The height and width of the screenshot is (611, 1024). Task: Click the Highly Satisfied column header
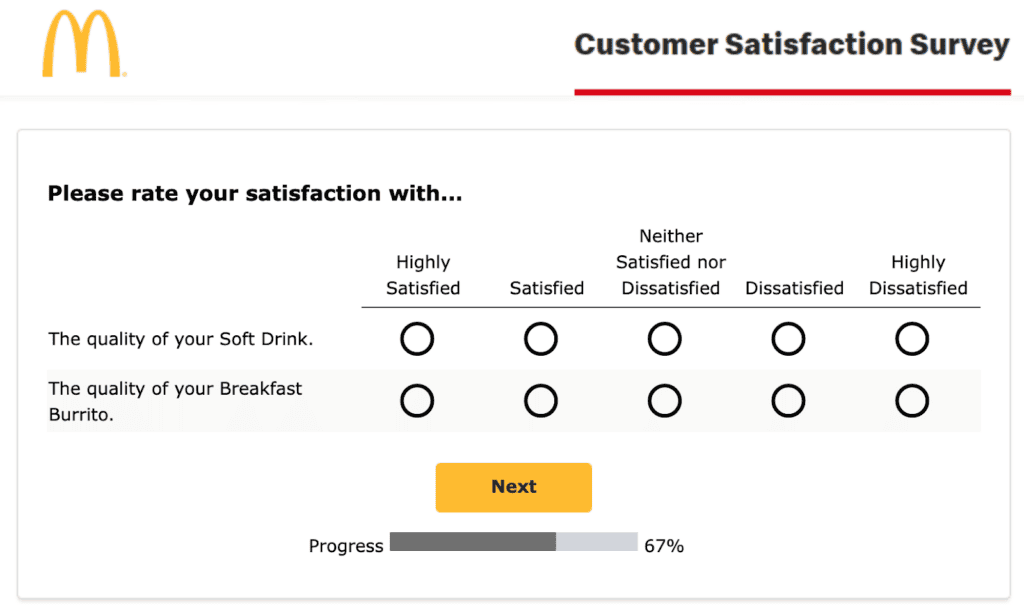pyautogui.click(x=423, y=275)
